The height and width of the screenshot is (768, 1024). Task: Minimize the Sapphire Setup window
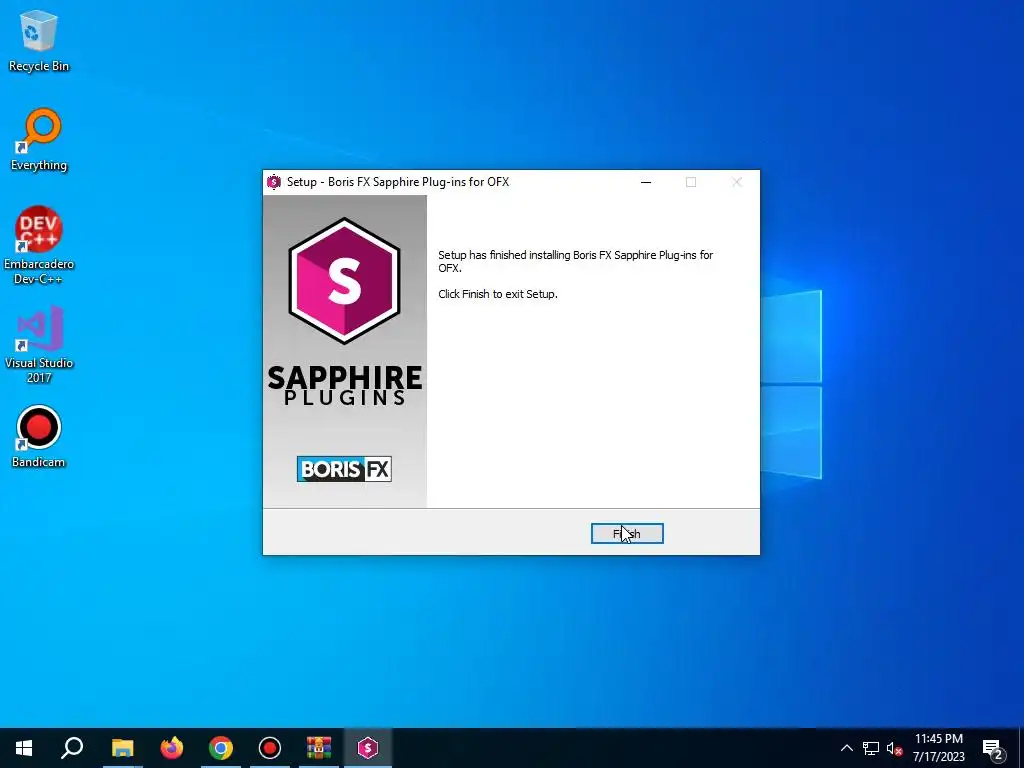coord(646,182)
